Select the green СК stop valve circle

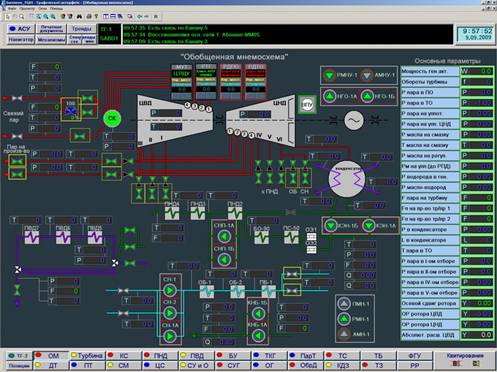(112, 118)
